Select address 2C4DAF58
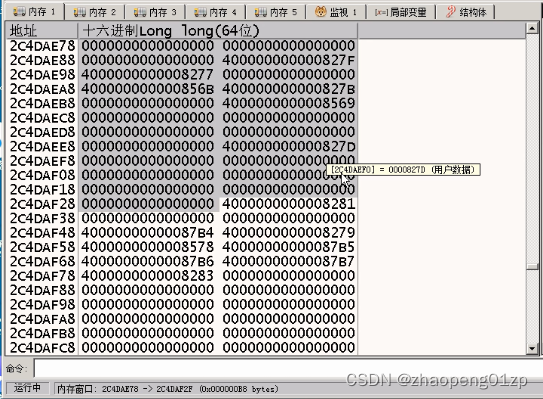543x399 pixels. 42,247
